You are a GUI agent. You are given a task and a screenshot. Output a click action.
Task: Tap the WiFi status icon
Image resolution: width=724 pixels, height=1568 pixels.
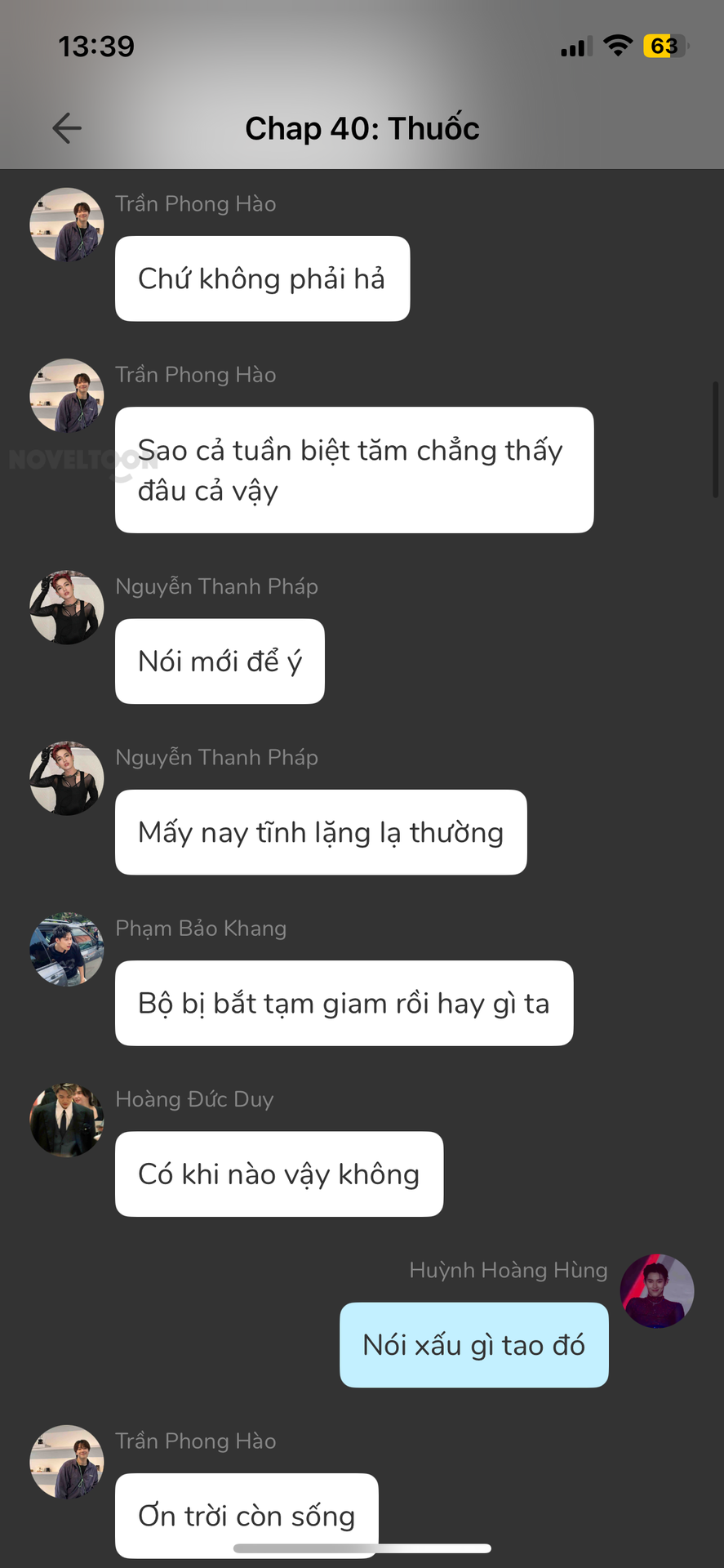pos(618,46)
